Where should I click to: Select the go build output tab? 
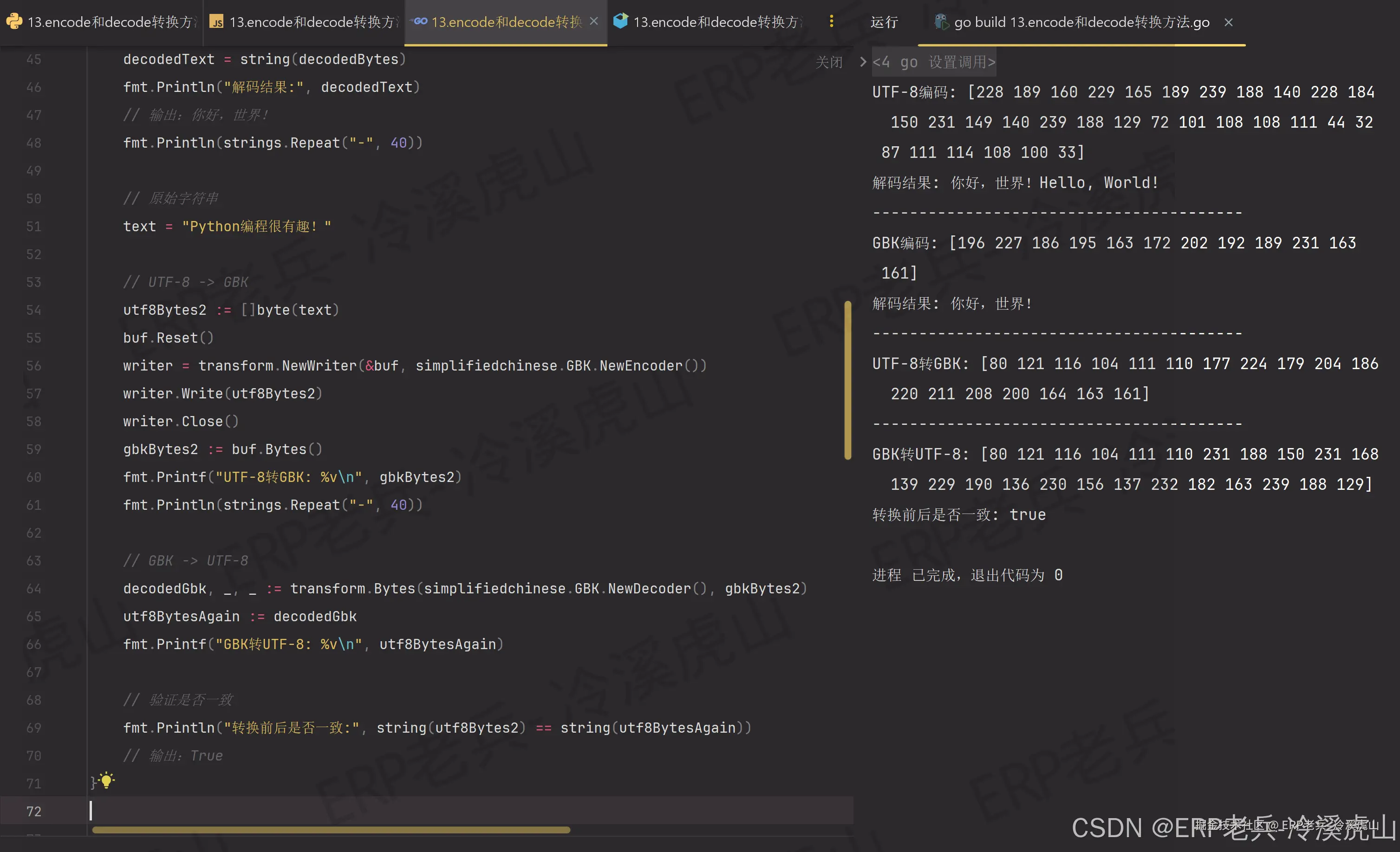1081,22
